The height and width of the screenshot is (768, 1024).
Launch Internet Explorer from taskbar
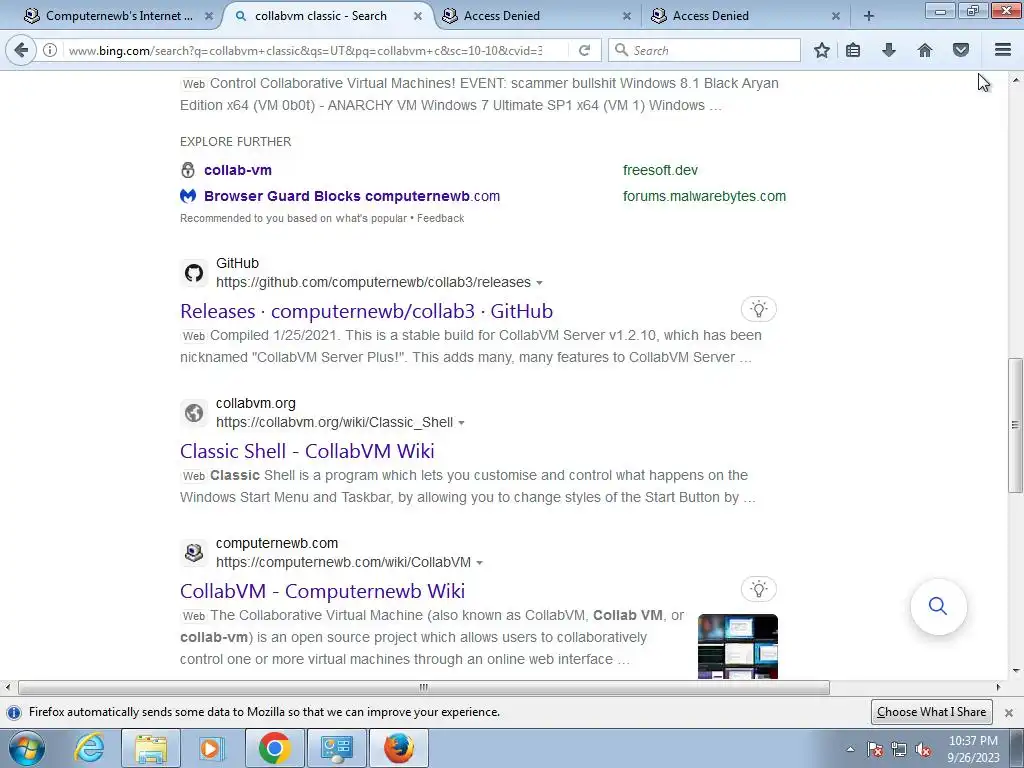[x=89, y=748]
